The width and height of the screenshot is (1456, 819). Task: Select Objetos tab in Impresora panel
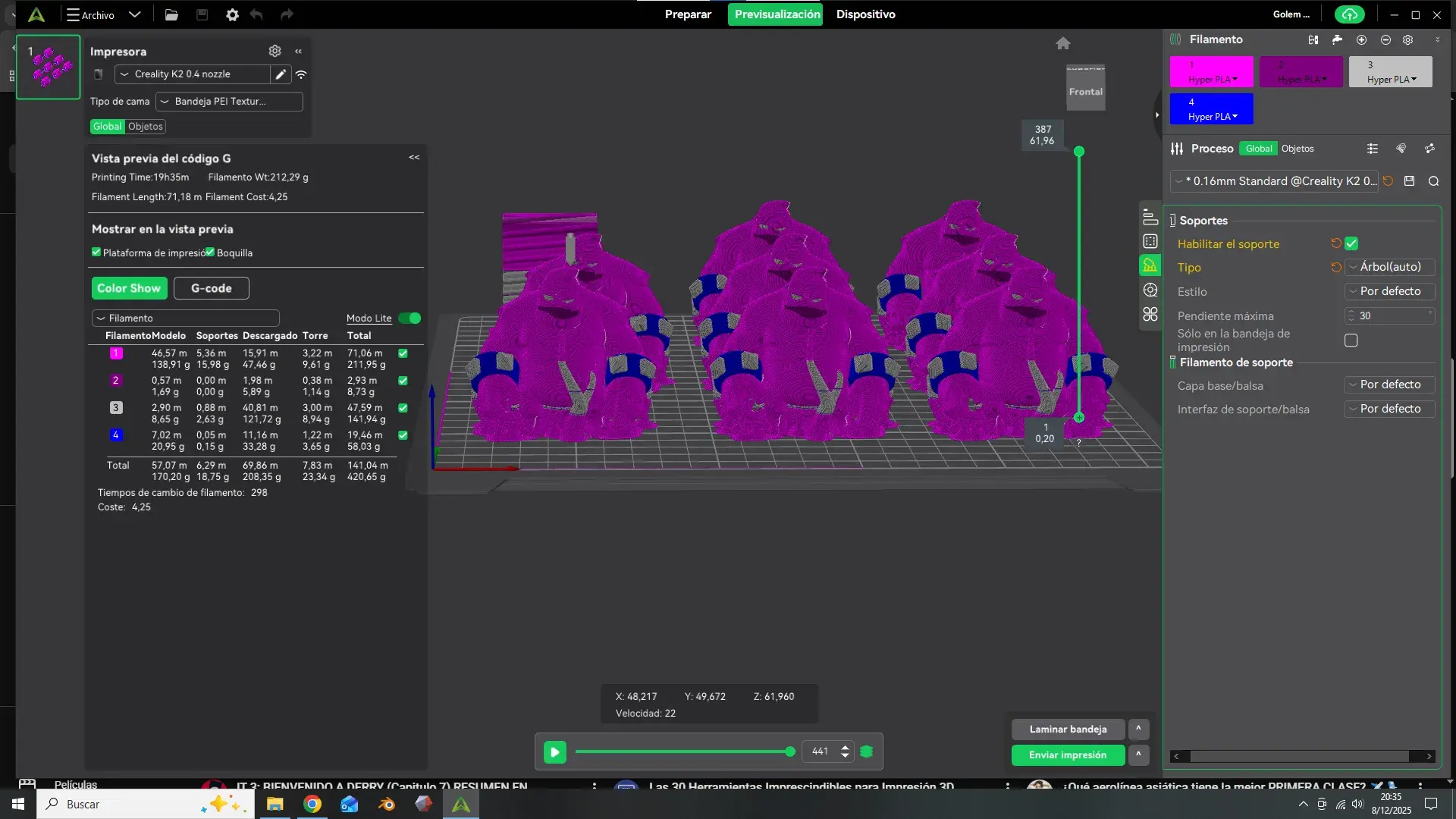point(146,127)
